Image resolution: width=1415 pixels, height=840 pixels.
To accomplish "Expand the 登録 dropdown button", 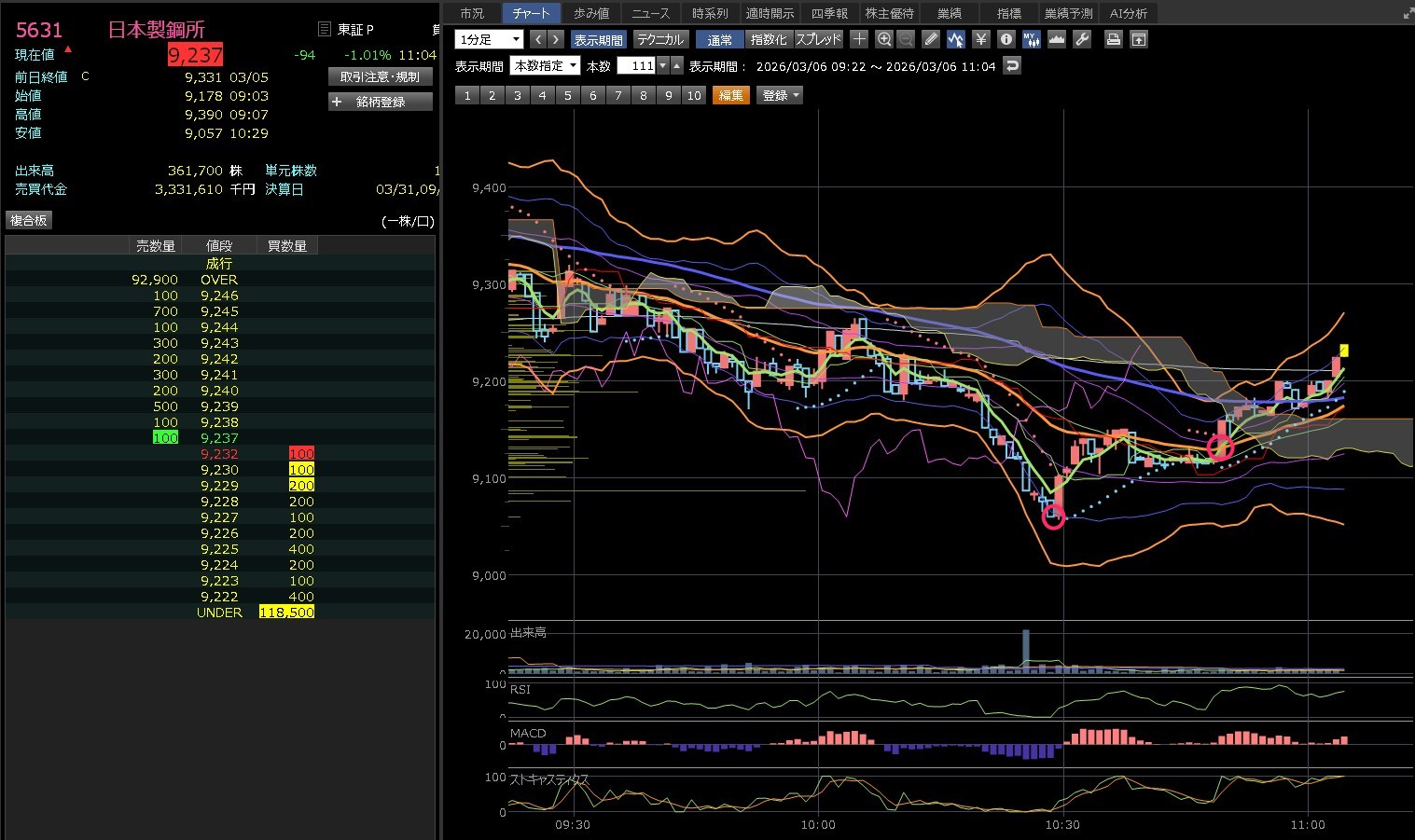I will (780, 95).
